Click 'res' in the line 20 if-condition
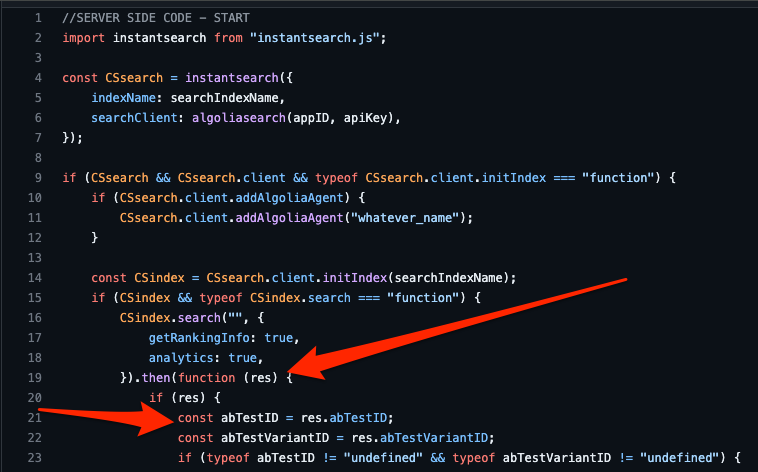758x472 pixels. click(189, 398)
